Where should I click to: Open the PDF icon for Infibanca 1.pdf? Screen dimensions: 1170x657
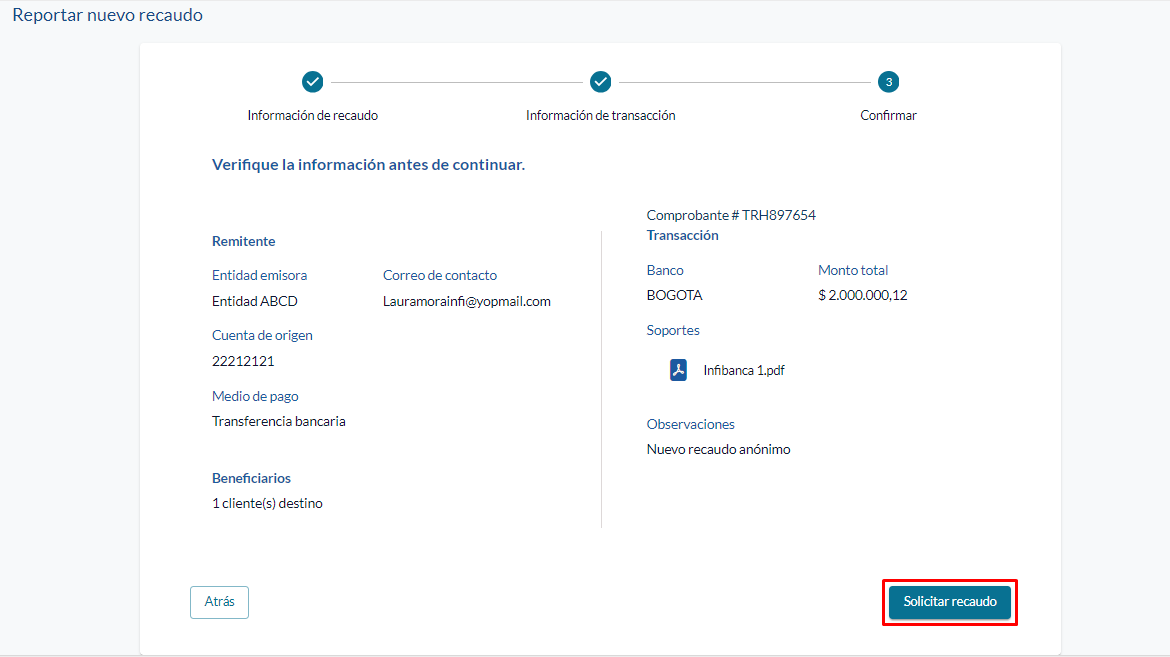(x=678, y=370)
